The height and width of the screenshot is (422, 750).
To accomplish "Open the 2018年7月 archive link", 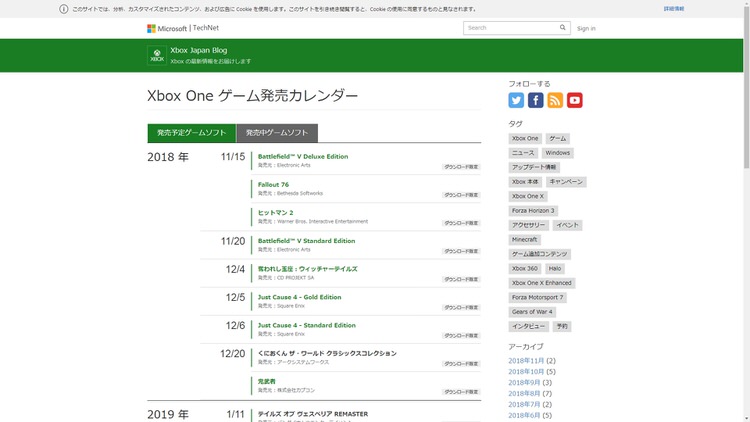I will tap(524, 405).
